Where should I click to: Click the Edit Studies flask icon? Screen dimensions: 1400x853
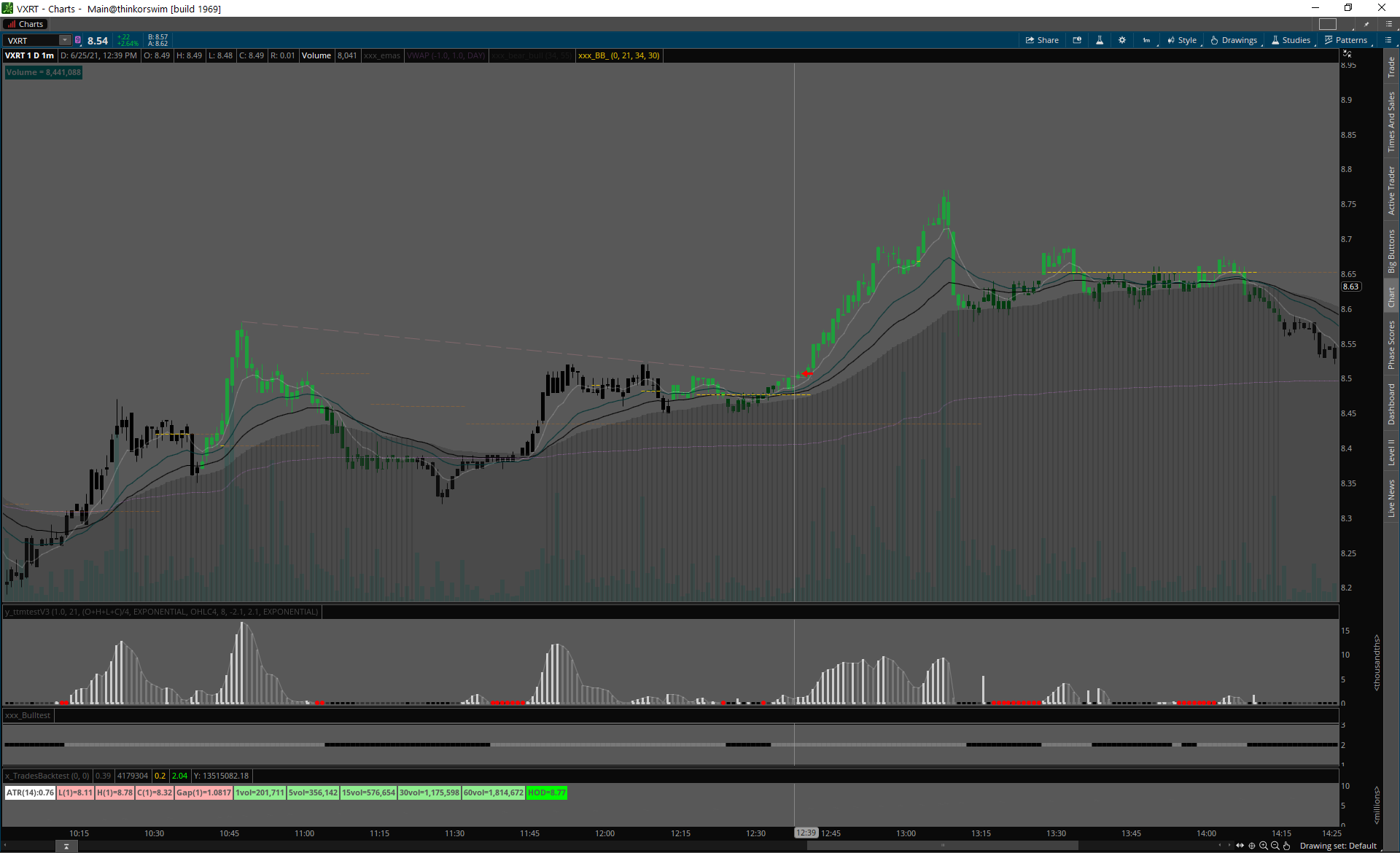(1100, 40)
